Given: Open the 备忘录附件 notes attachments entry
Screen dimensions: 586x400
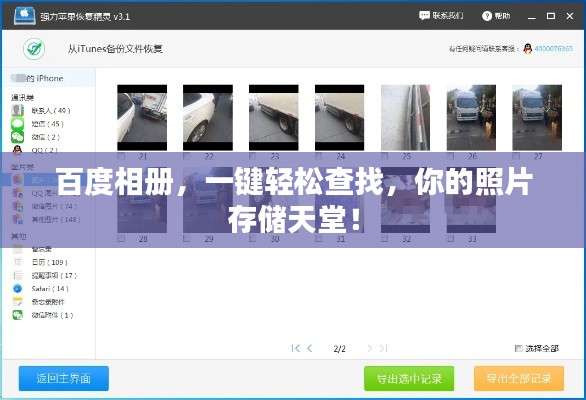Looking at the screenshot, I should point(38,302).
